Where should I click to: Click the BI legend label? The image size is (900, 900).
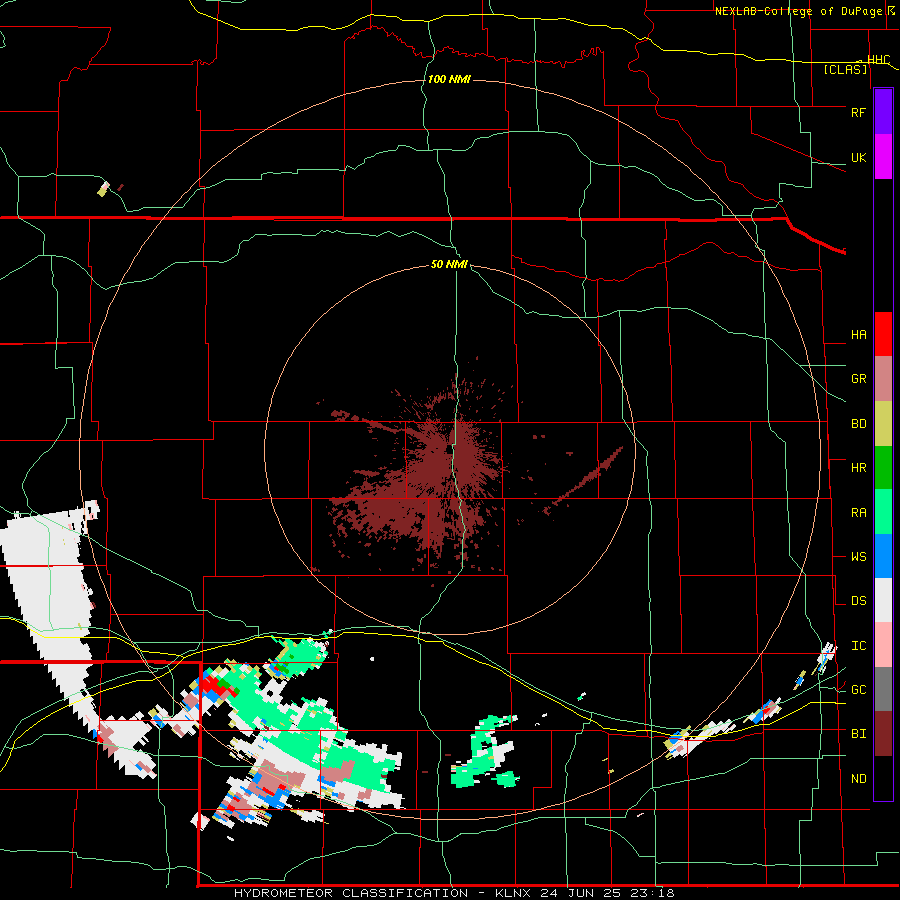tap(858, 734)
